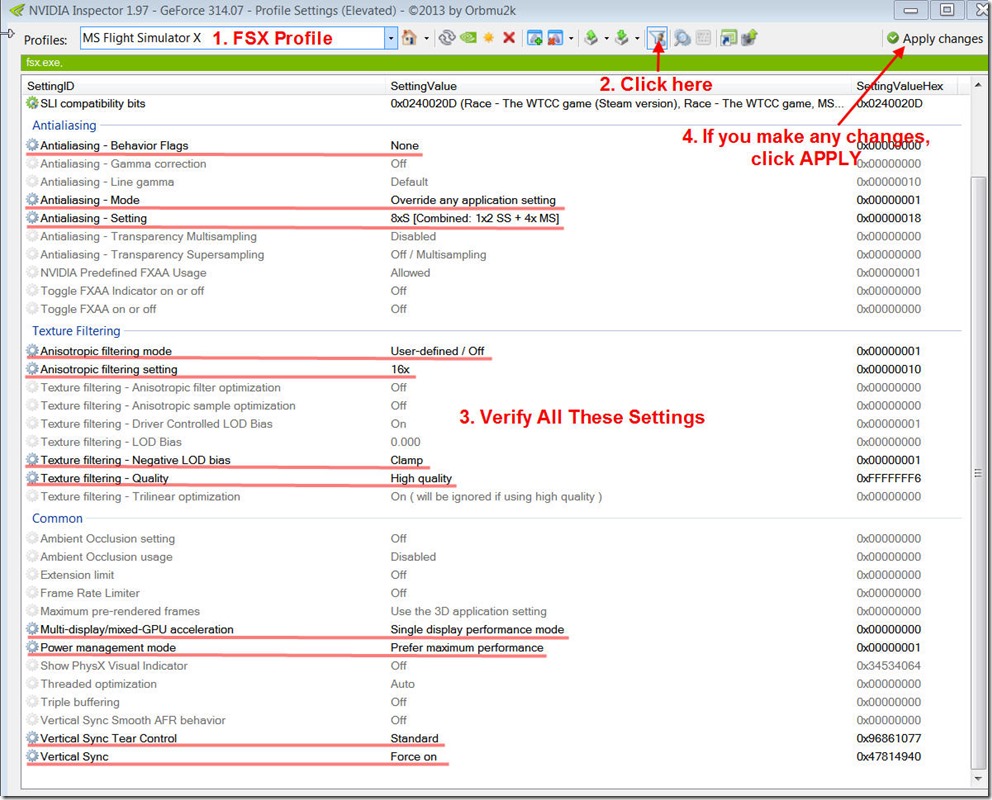The image size is (992, 800).
Task: Click the refresh current profile icon
Action: click(447, 38)
